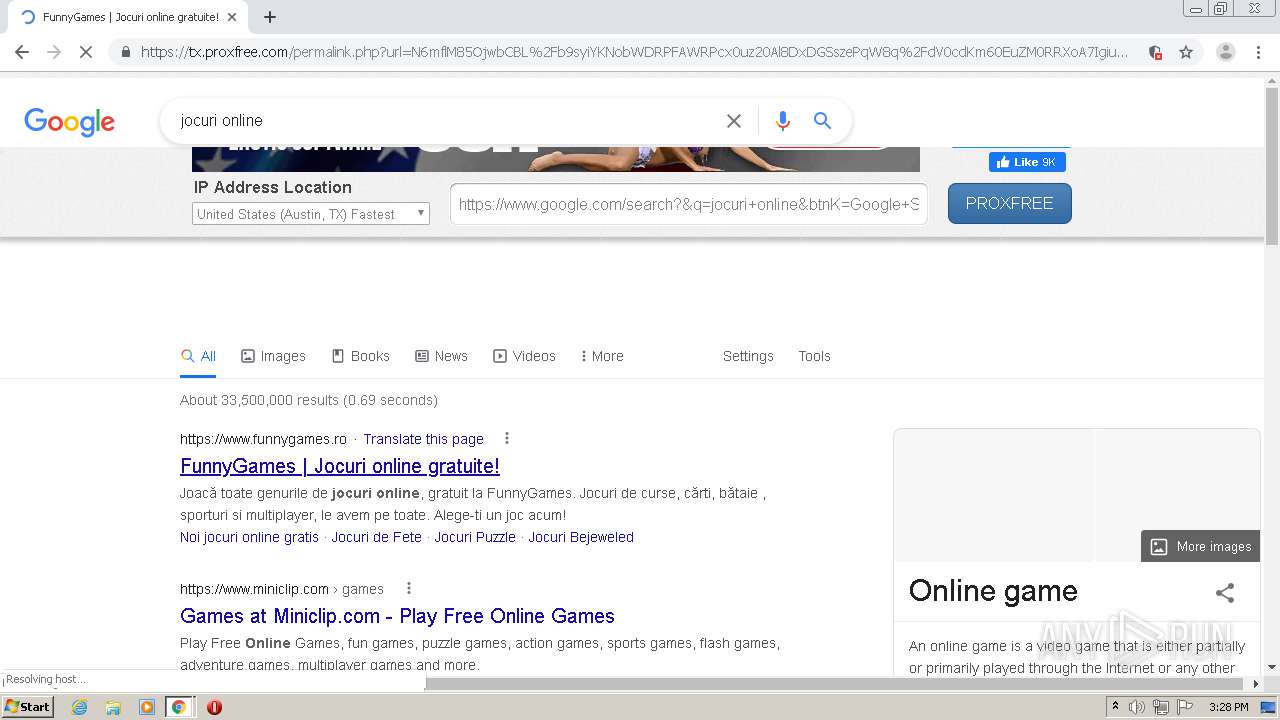Open FunnyGames Jocuri online gratuite result
Screen dimensions: 1280x720
pos(340,466)
